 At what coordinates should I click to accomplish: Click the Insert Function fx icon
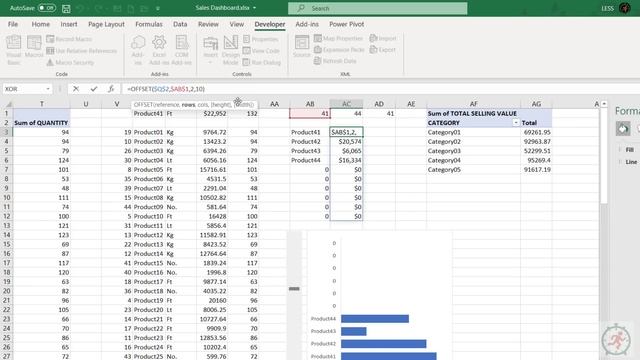click(x=111, y=89)
